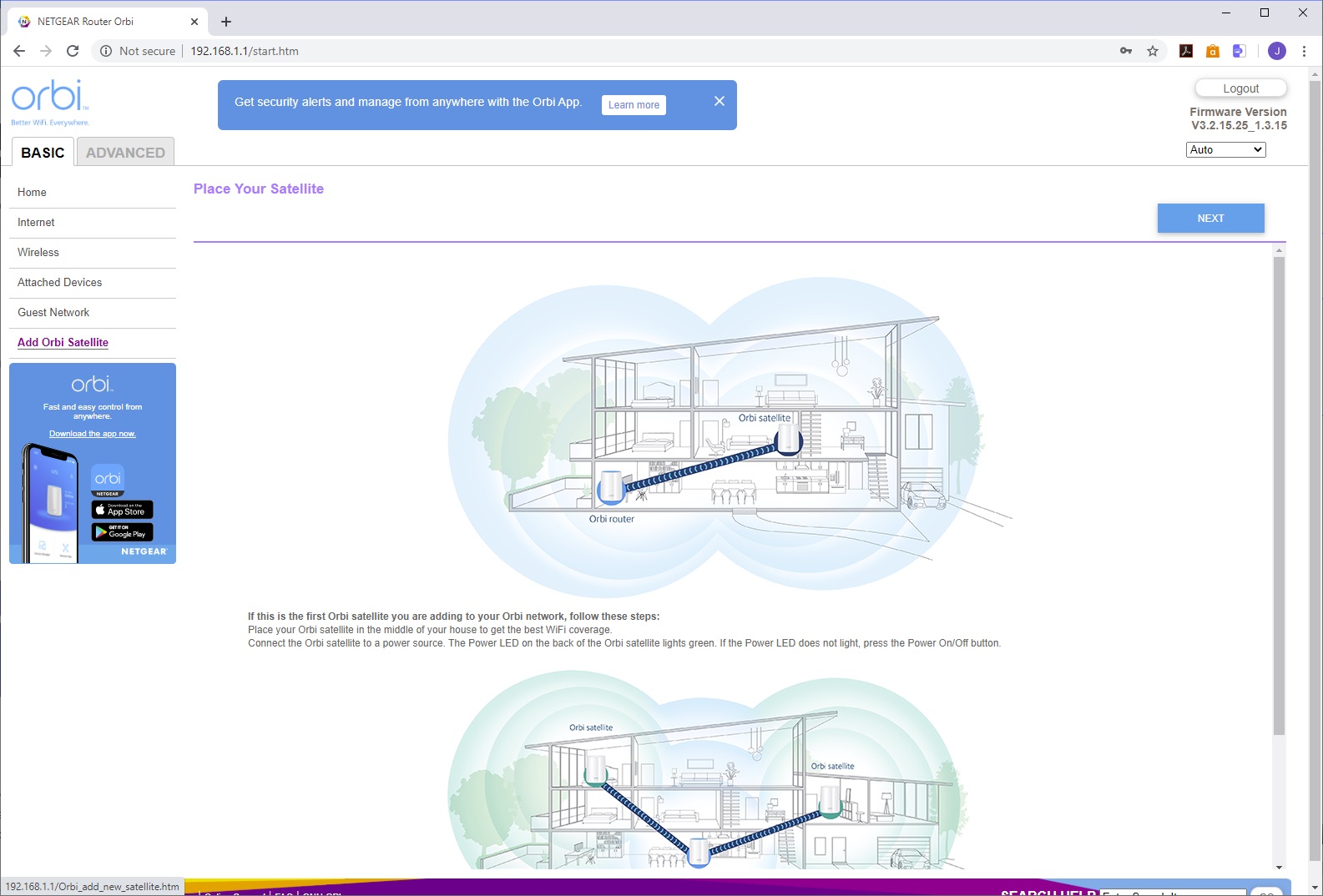
Task: Go back using the browser back arrow
Action: click(x=19, y=51)
